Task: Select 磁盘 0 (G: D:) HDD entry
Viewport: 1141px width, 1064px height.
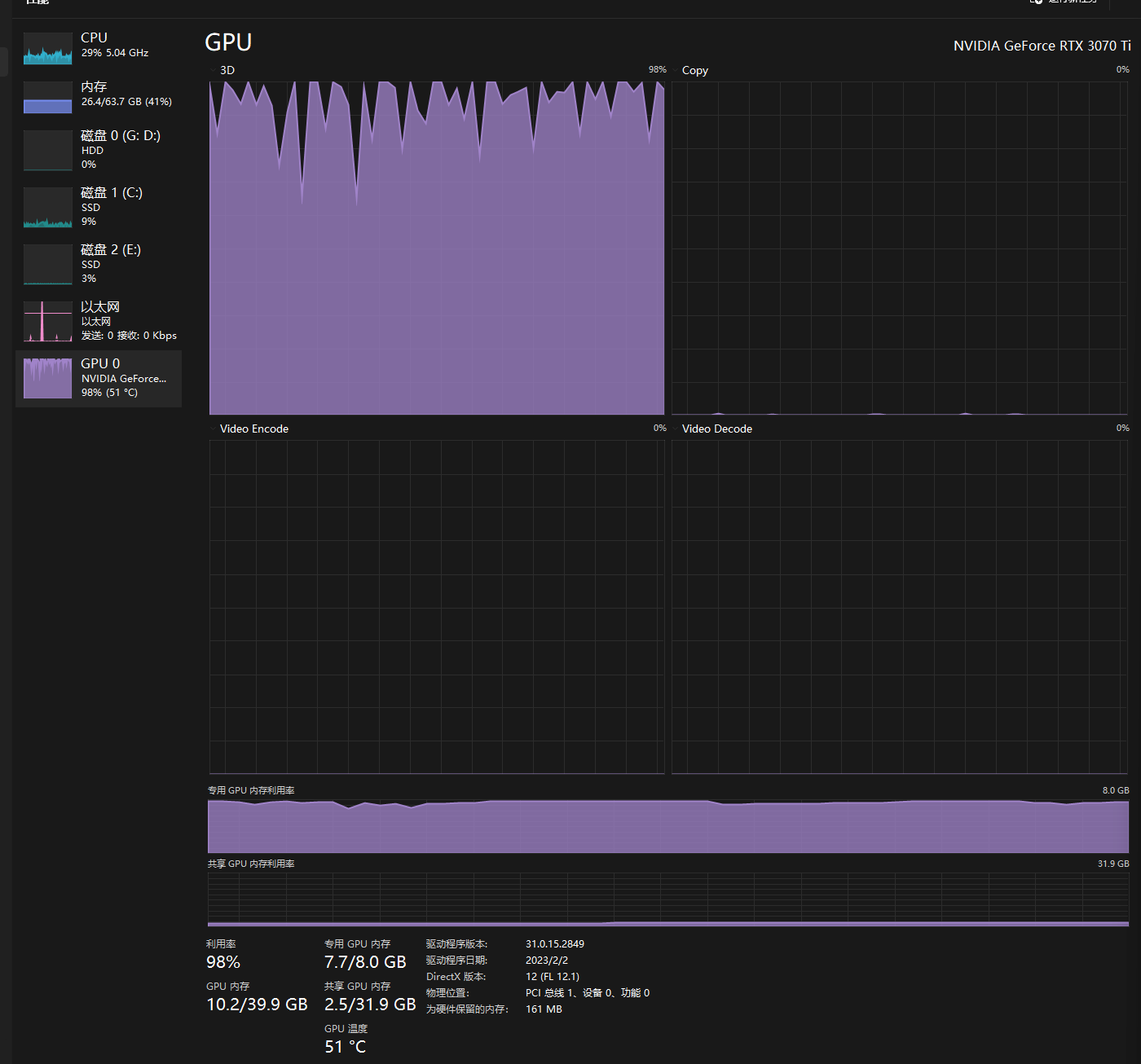Action: click(x=99, y=150)
